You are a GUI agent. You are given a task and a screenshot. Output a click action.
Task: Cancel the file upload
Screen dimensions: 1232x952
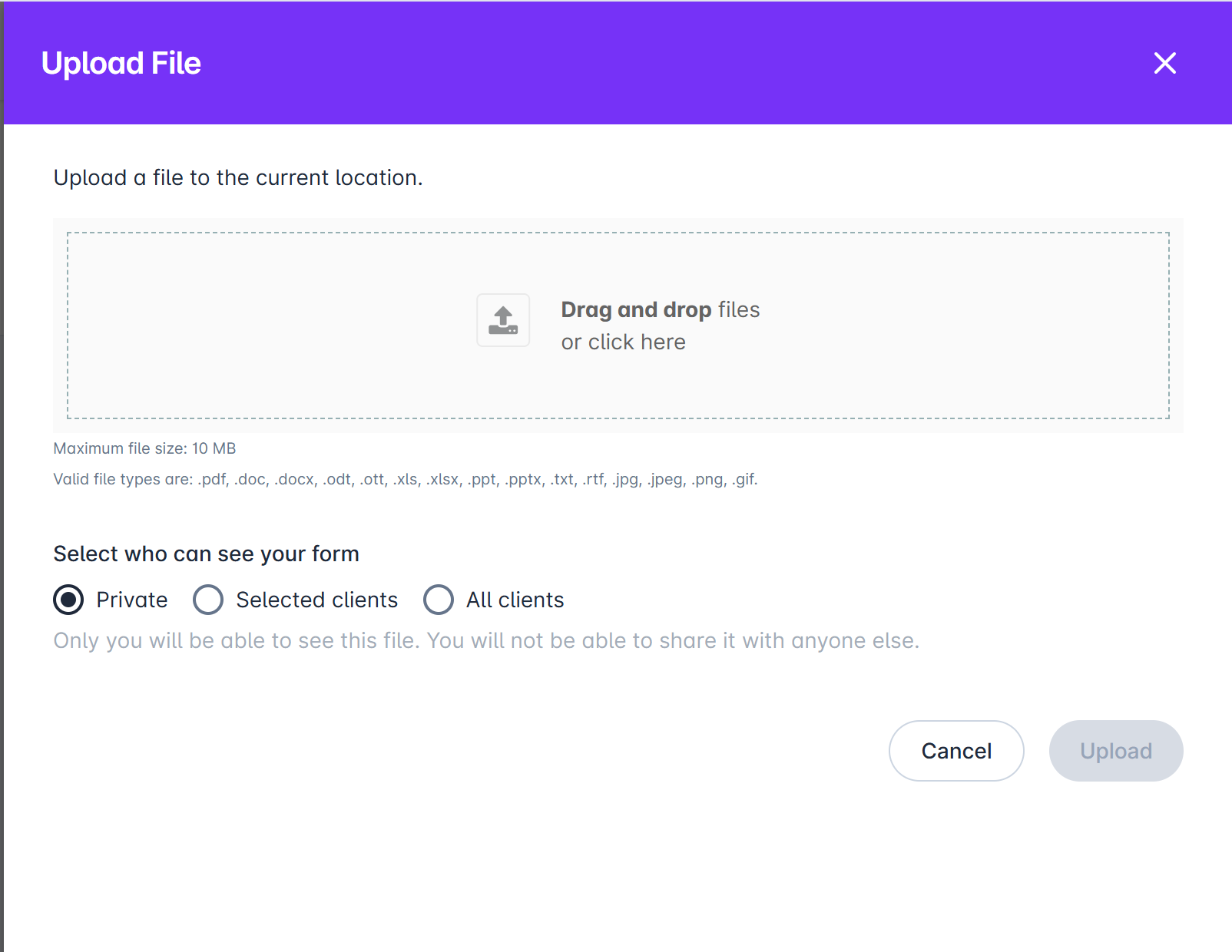pyautogui.click(x=956, y=751)
